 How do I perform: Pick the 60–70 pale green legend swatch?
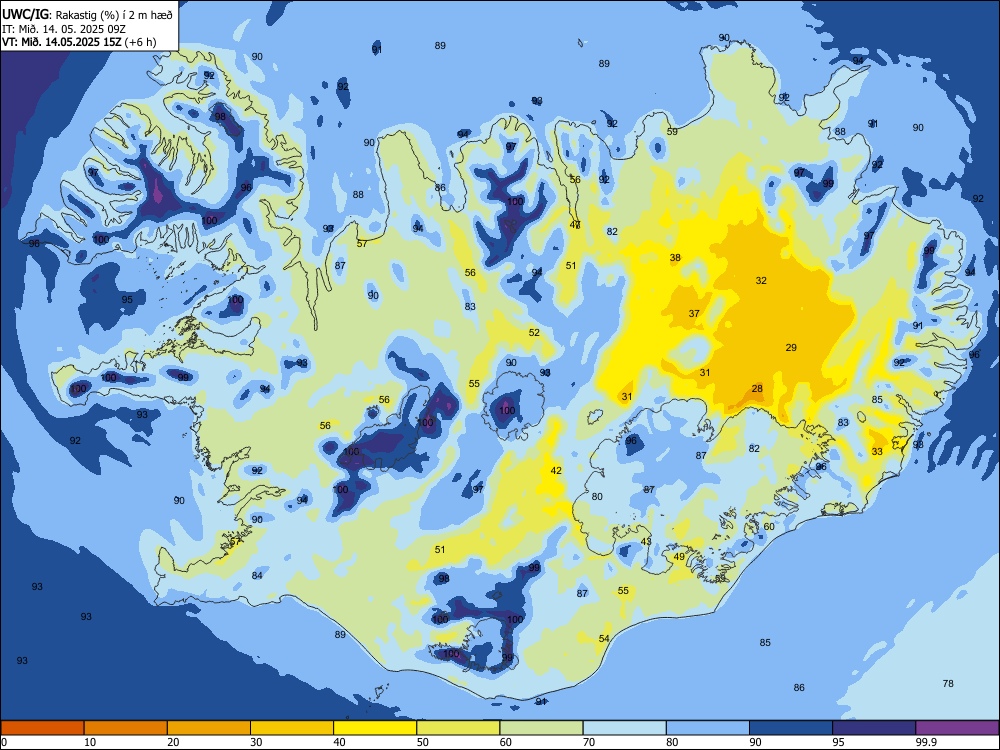click(x=541, y=728)
